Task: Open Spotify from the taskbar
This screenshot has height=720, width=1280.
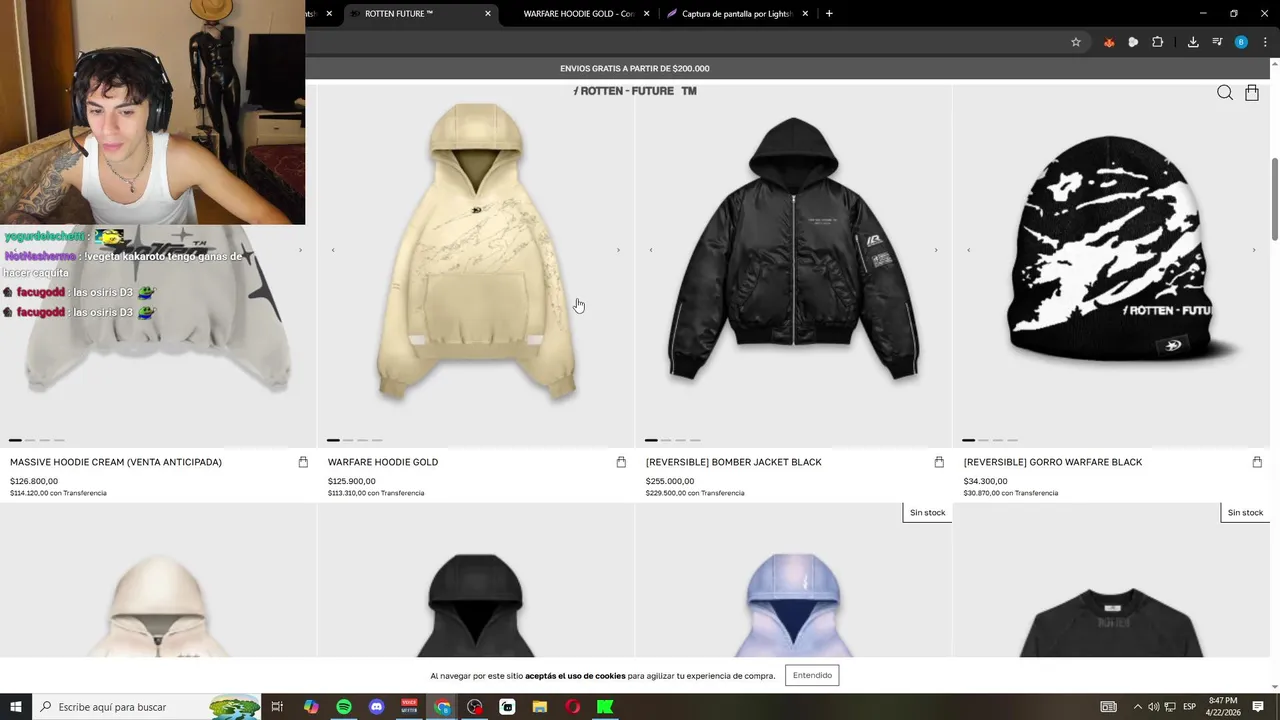Action: 344,707
